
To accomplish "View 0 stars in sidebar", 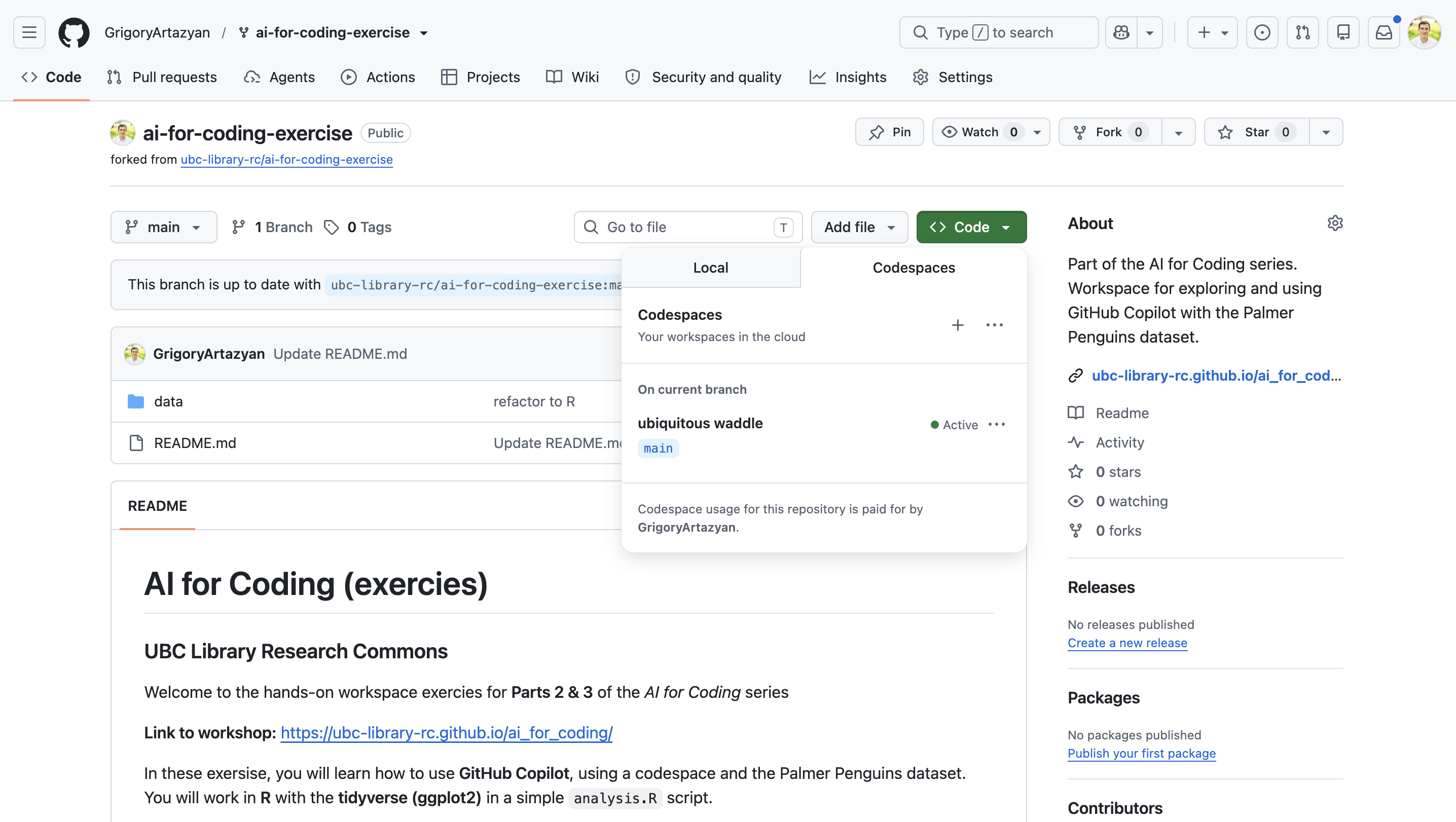I will [1118, 472].
